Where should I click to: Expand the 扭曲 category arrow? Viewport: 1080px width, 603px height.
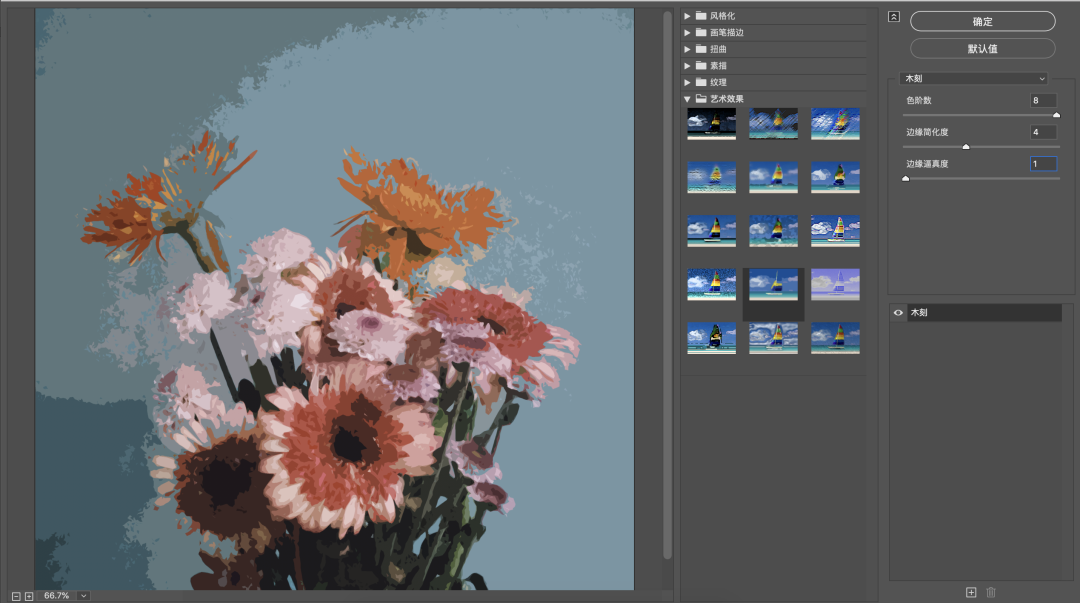(x=688, y=49)
